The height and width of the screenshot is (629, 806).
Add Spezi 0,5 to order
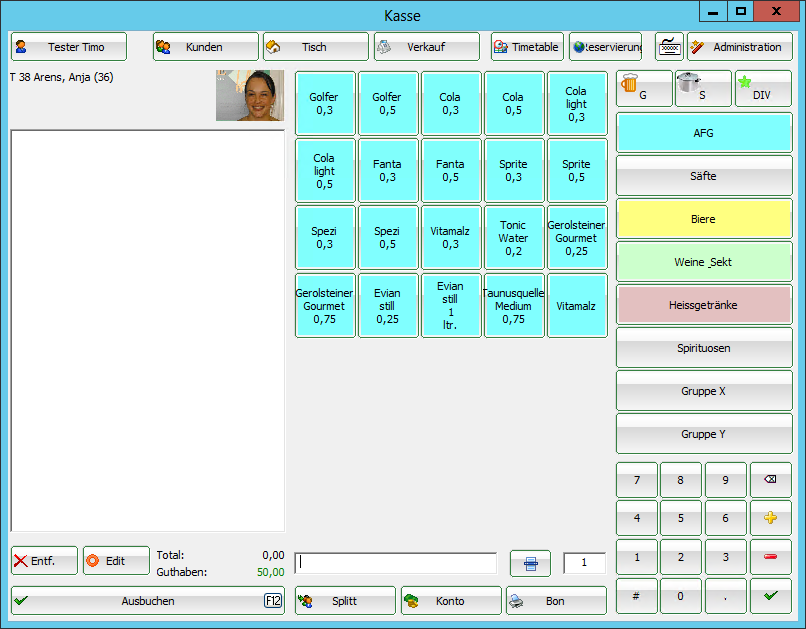pos(388,237)
